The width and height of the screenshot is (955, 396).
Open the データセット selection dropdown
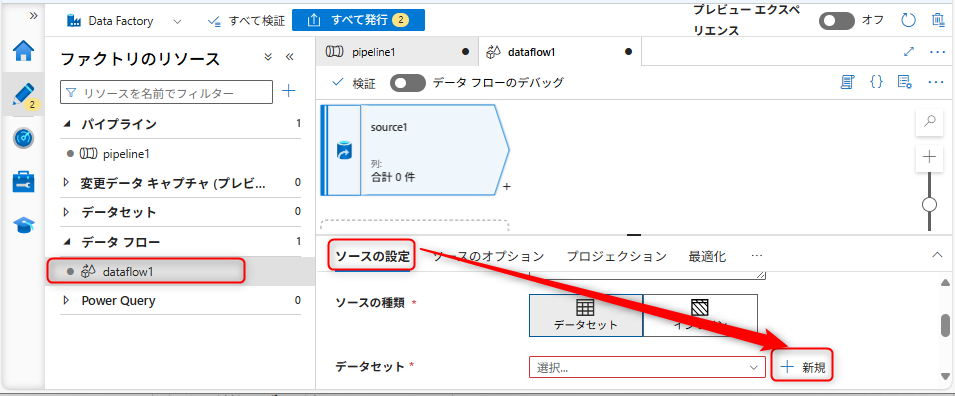click(647, 367)
